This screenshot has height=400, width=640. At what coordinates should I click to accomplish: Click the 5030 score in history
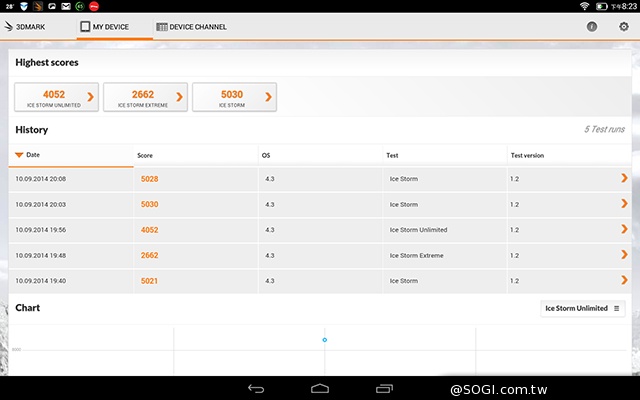150,204
